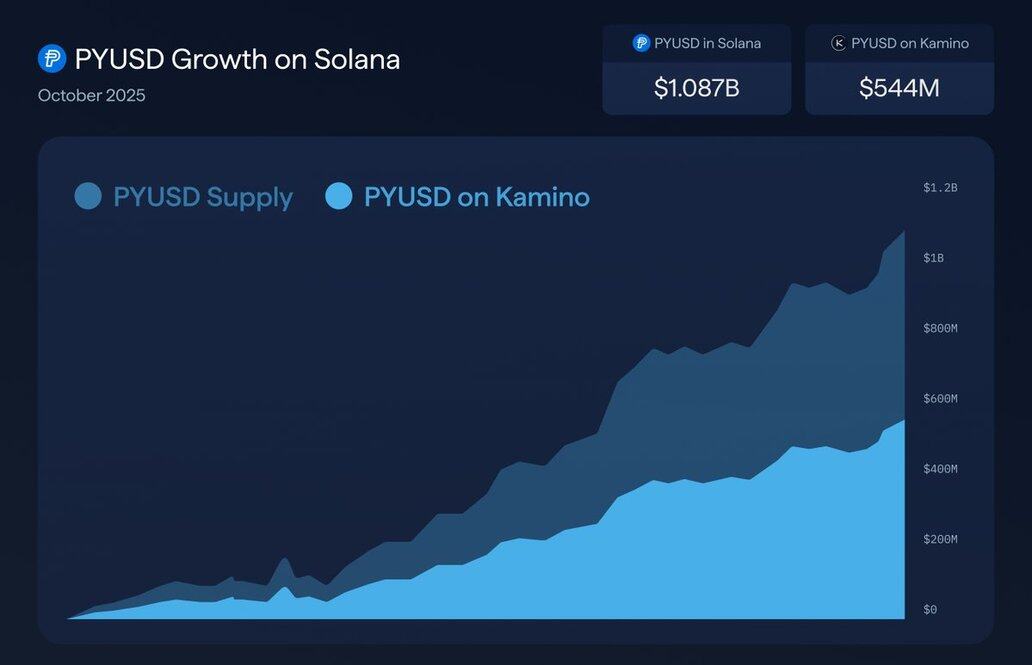
Task: Click the $400M y-axis label
Action: pyautogui.click(x=940, y=469)
